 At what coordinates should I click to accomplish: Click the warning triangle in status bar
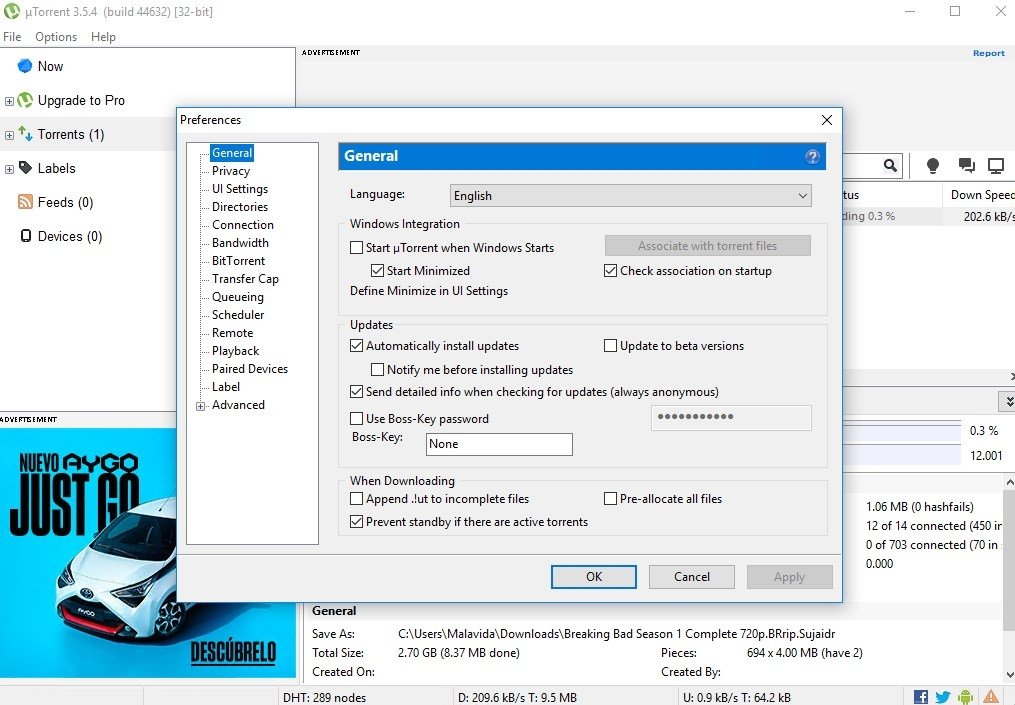click(990, 697)
